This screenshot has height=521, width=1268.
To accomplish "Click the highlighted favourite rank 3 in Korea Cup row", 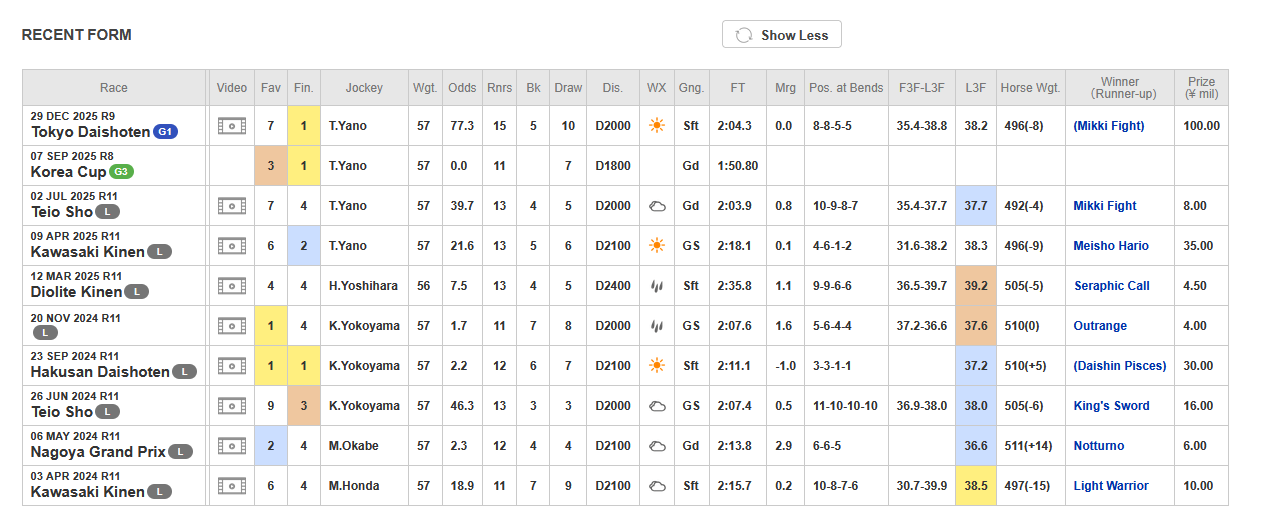I will [270, 166].
